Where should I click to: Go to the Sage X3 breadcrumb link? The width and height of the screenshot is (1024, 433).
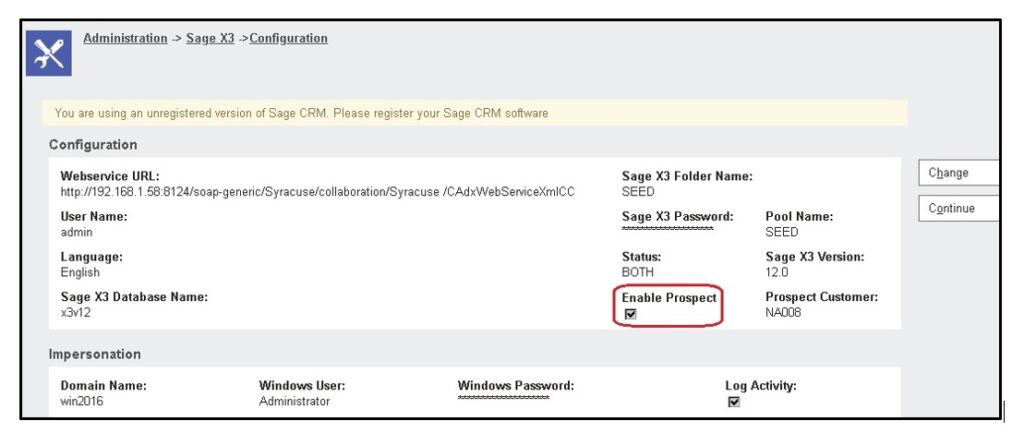(x=211, y=39)
